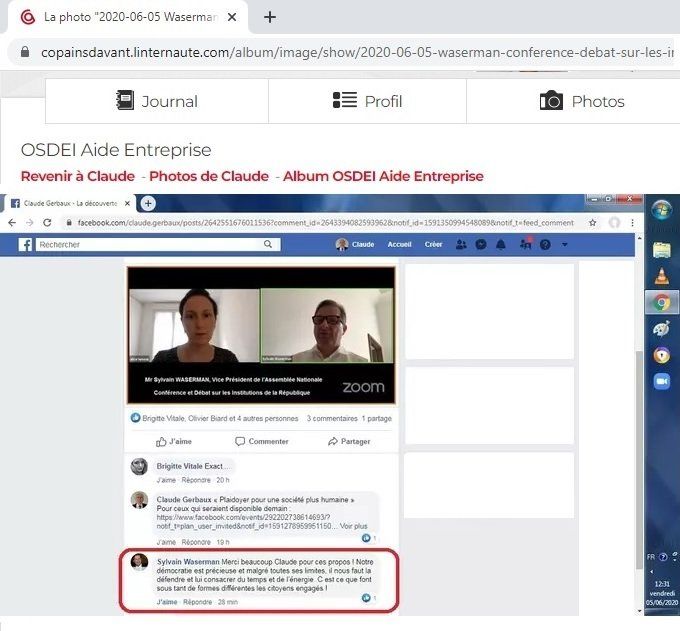
Task: Click the Partager button
Action: 349,441
